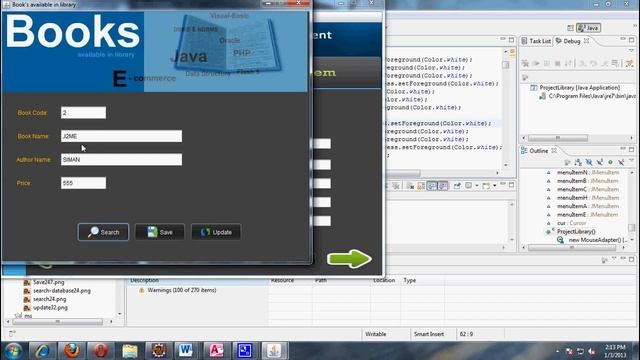Select ProjectLibrary [Java Application] in Debug view
640x360 pixels.
(x=575, y=88)
